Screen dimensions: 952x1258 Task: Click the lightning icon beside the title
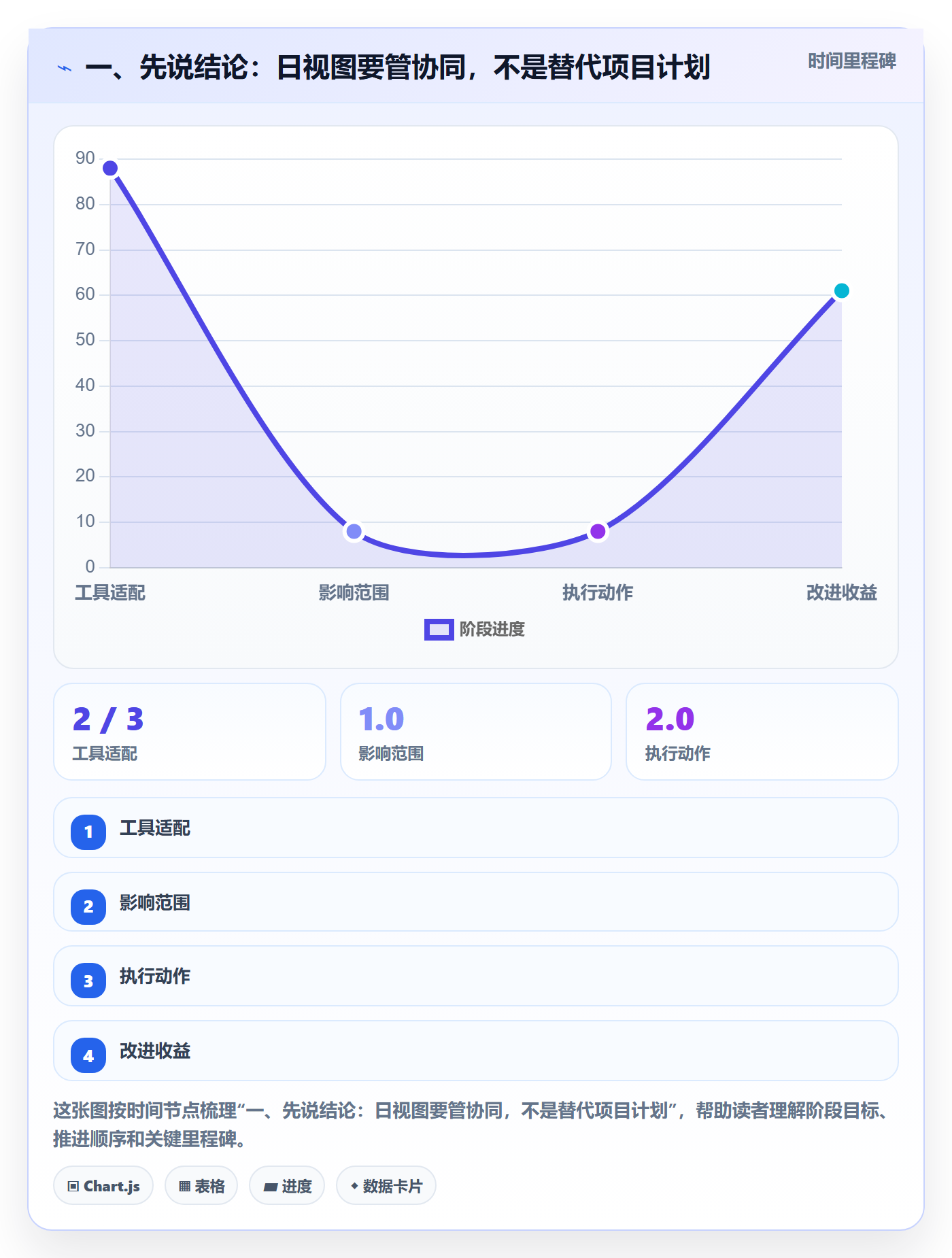pyautogui.click(x=65, y=68)
